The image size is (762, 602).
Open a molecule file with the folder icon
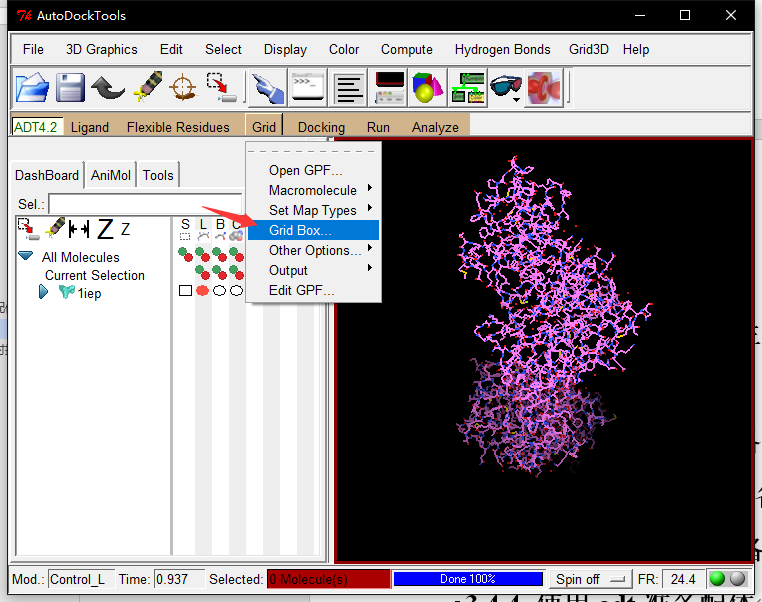[x=32, y=87]
